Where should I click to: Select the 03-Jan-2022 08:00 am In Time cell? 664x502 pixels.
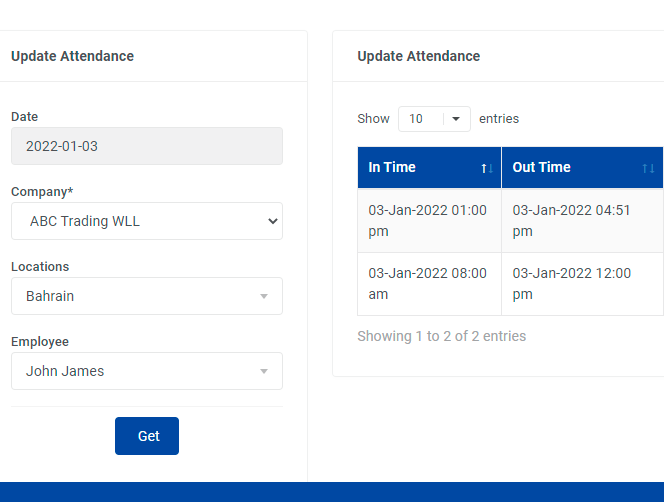(428, 284)
